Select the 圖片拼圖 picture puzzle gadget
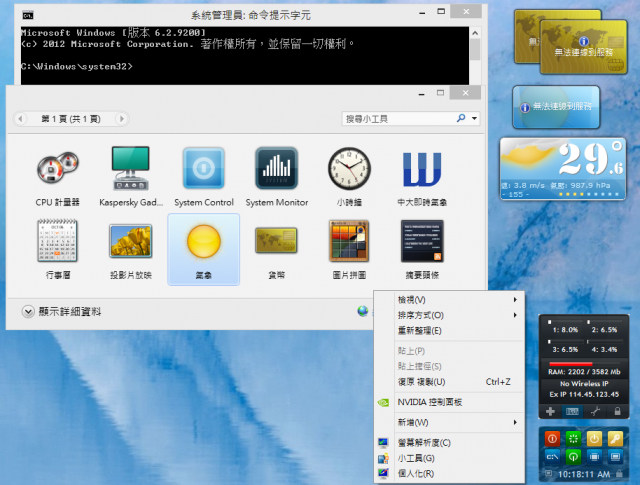The height and width of the screenshot is (485, 640). [349, 249]
